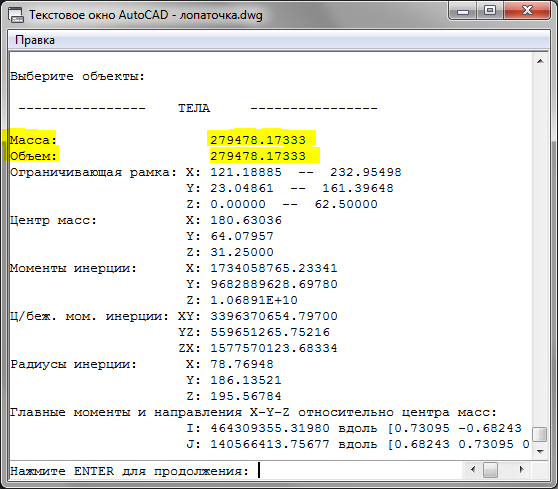Click the 'Выберите объекты:' text line

pyautogui.click(x=78, y=76)
